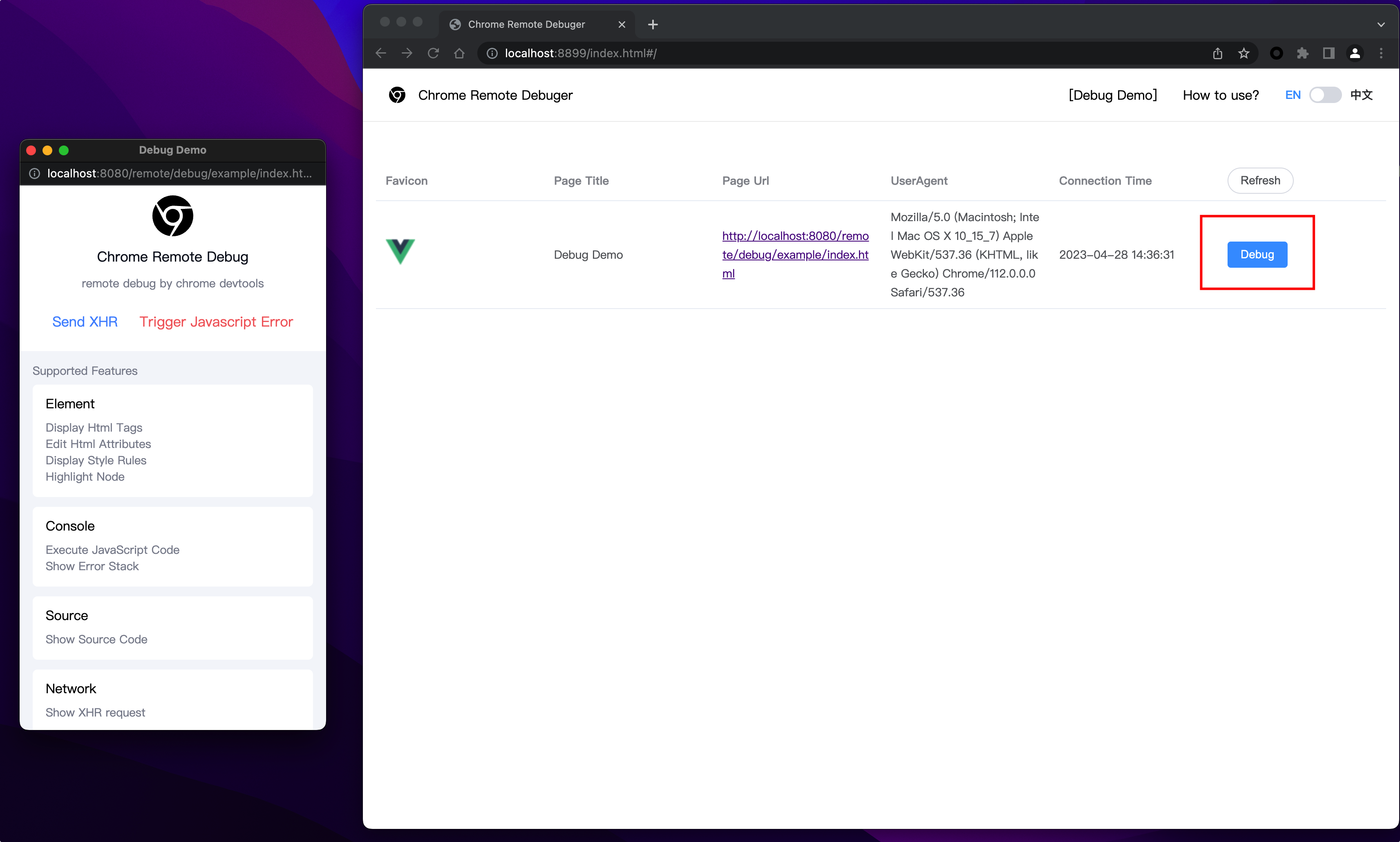The width and height of the screenshot is (1400, 842).
Task: Click the browser home icon
Action: tap(459, 53)
